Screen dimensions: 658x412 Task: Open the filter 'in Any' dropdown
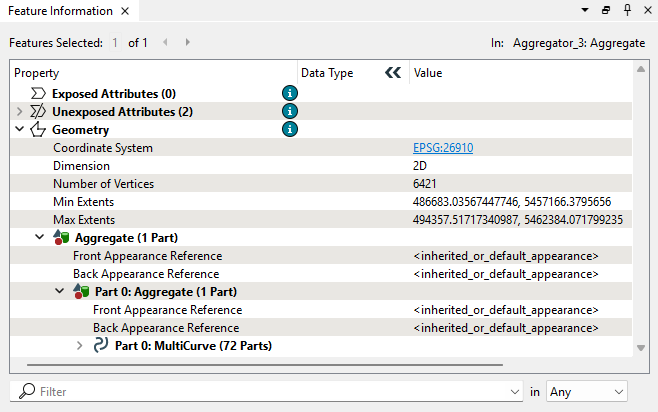(x=586, y=392)
